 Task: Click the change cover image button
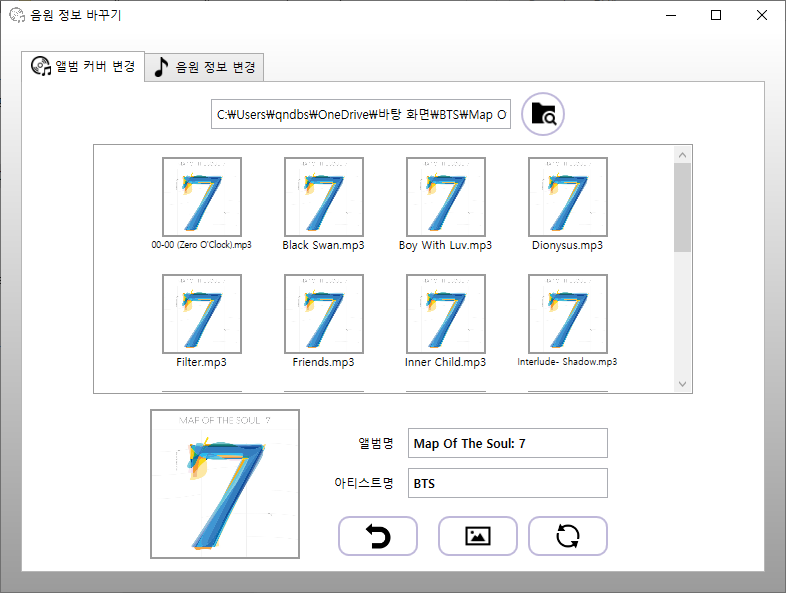pyautogui.click(x=478, y=536)
